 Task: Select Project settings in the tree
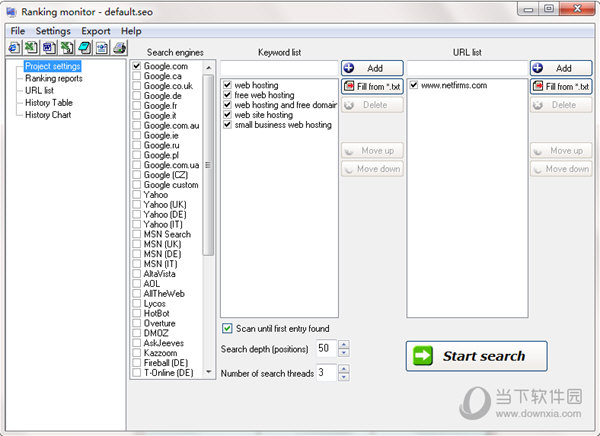52,66
